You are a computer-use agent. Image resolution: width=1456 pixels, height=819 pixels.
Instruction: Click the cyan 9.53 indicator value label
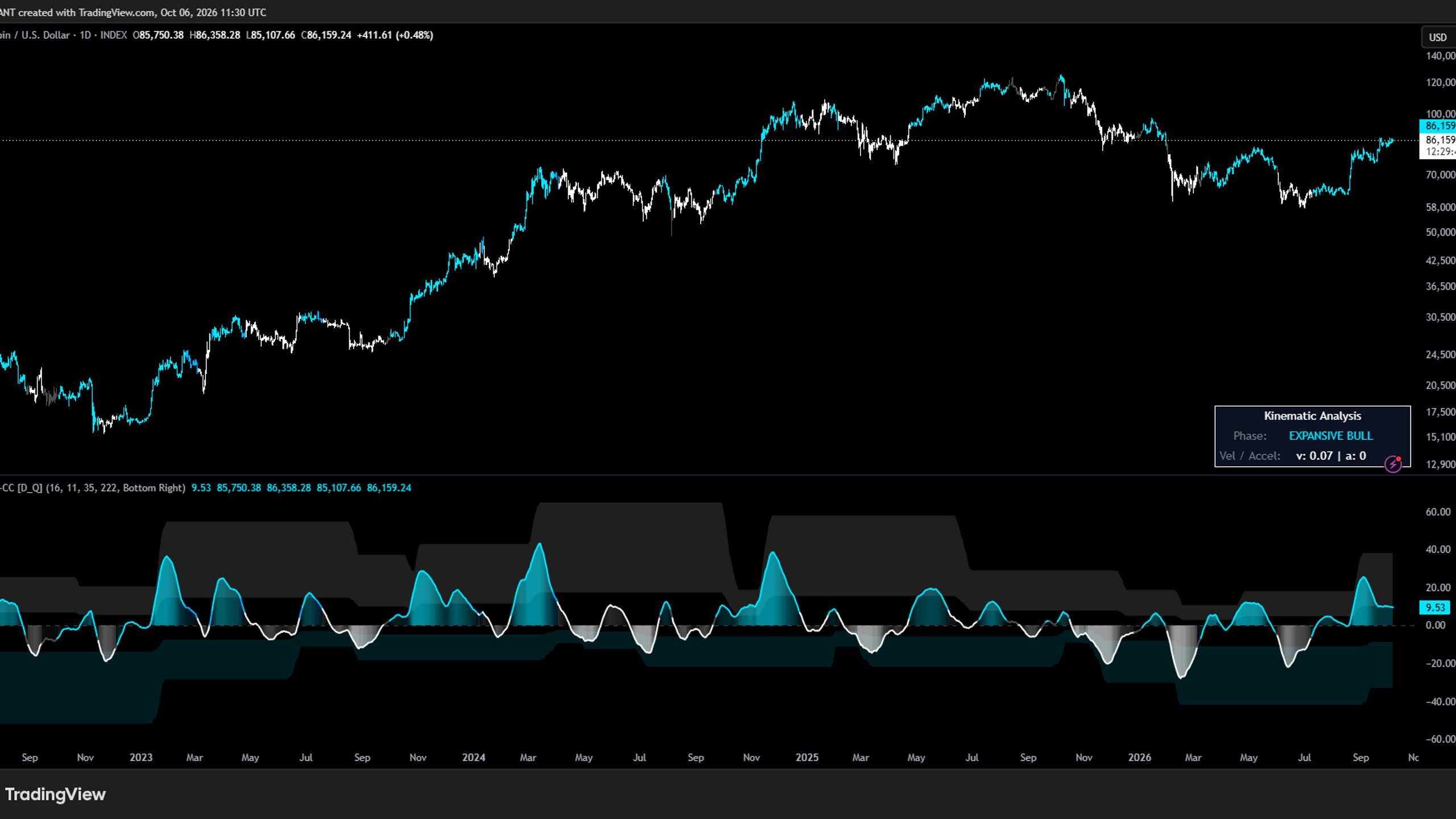click(x=1435, y=607)
